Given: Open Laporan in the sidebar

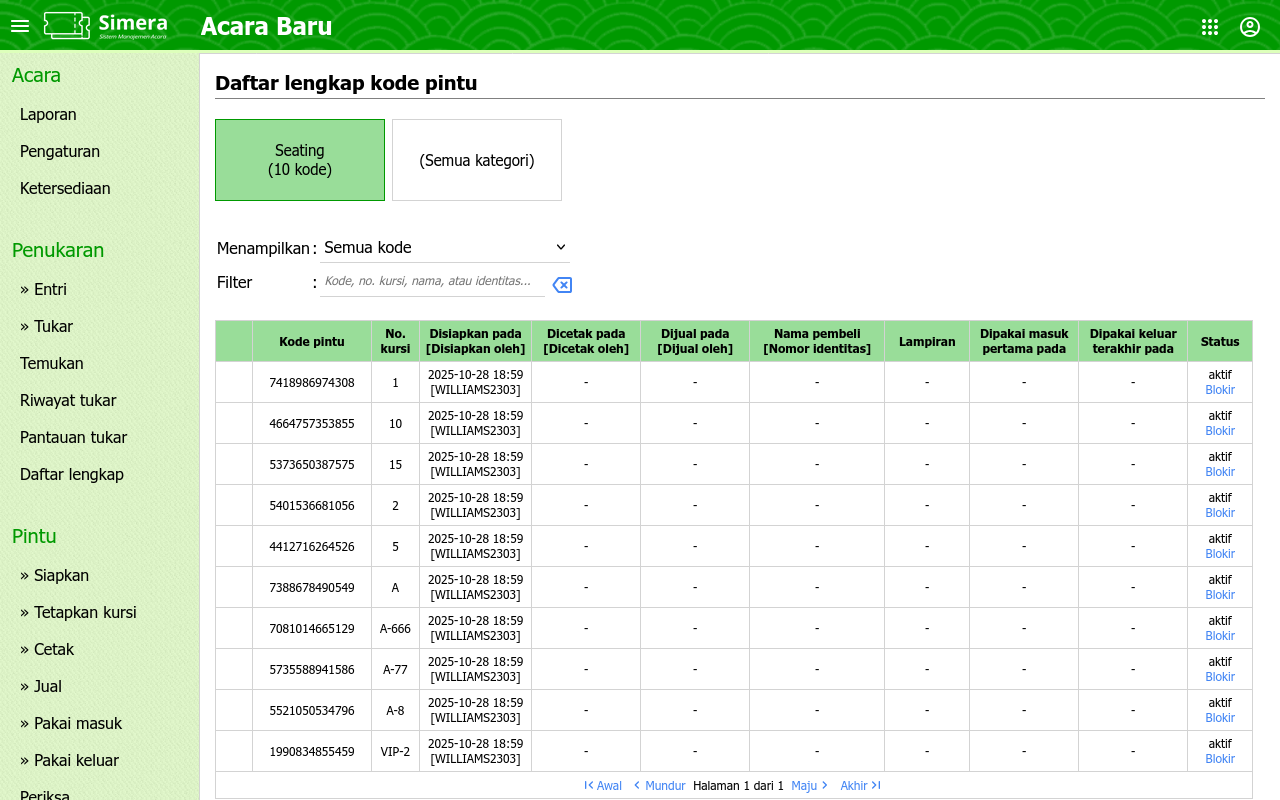Looking at the screenshot, I should (48, 115).
